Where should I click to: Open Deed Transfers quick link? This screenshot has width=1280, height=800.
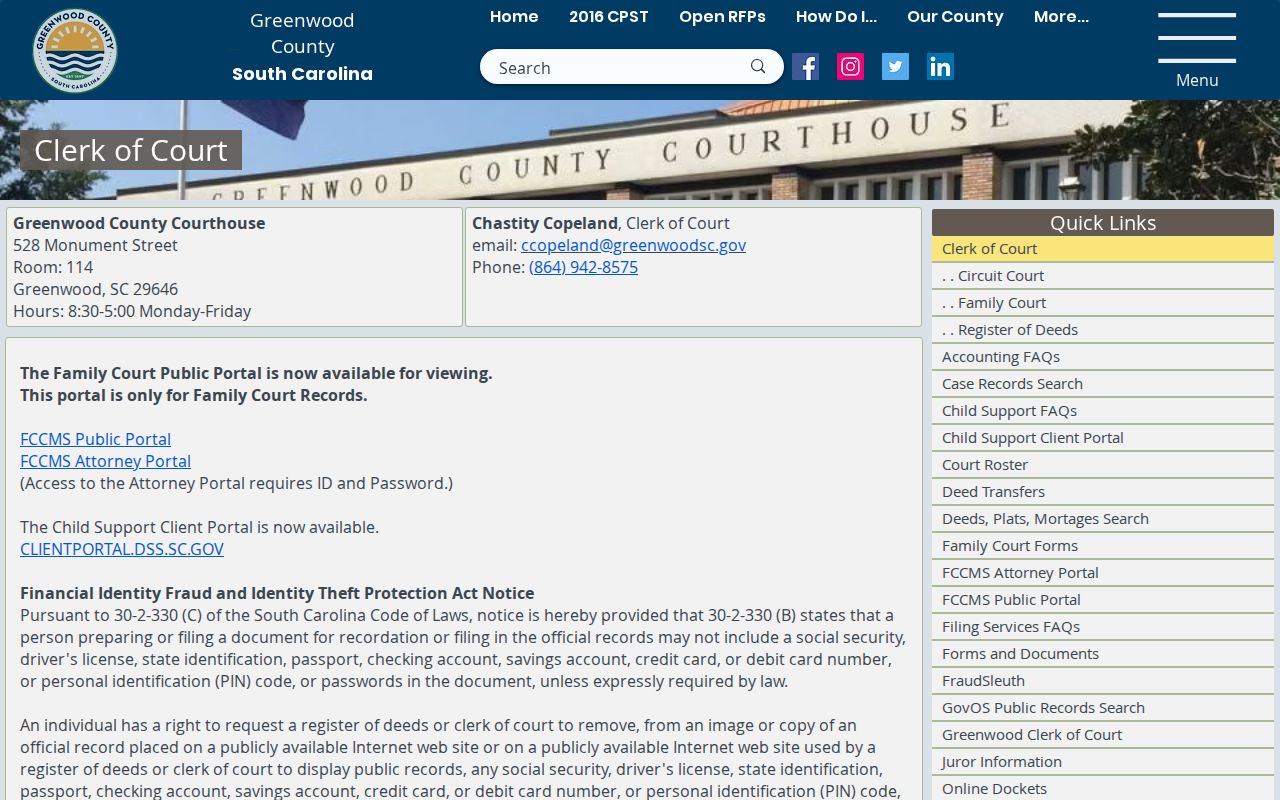click(1103, 492)
